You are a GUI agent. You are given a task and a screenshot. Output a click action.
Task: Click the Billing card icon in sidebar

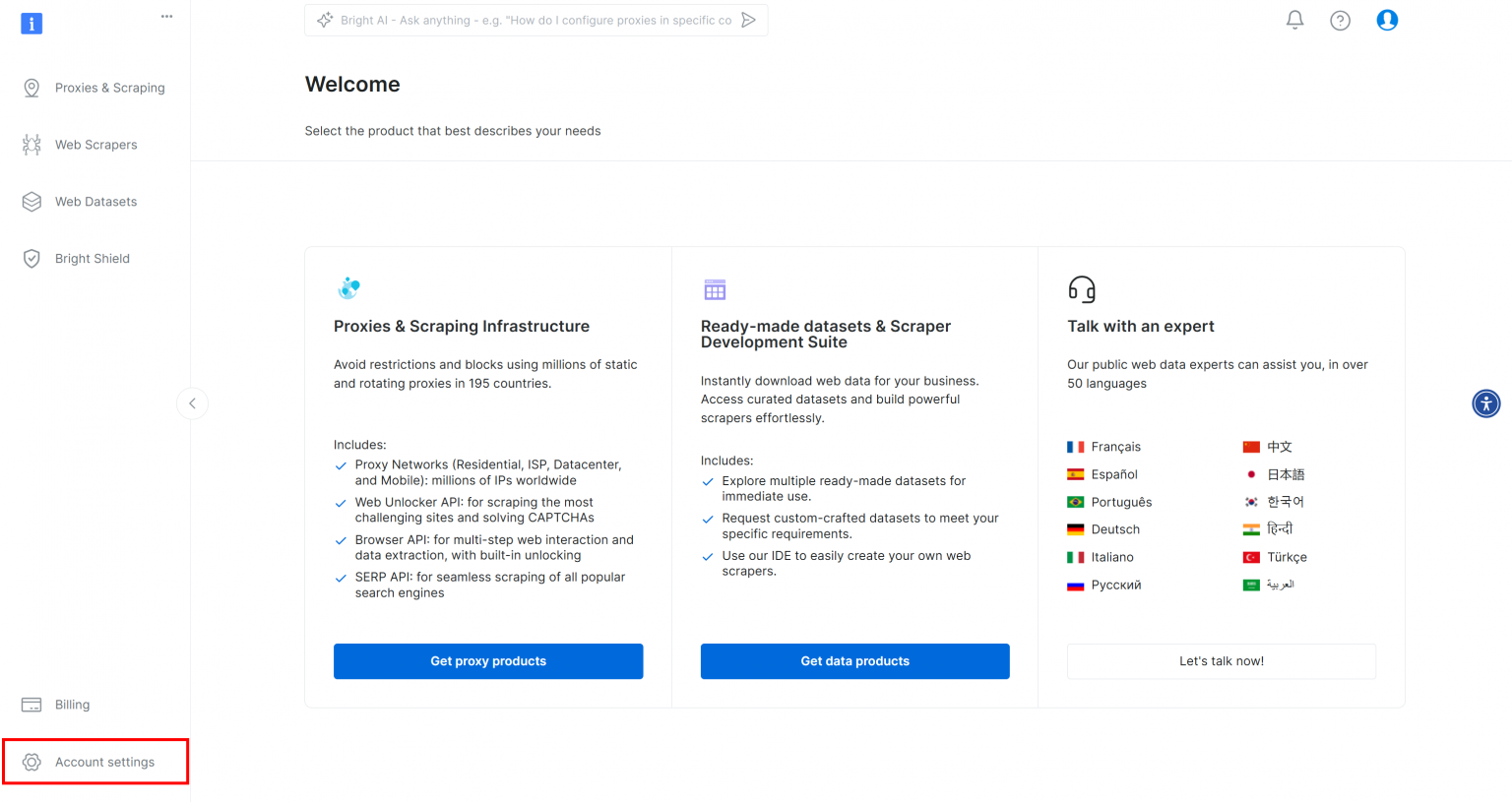31,705
